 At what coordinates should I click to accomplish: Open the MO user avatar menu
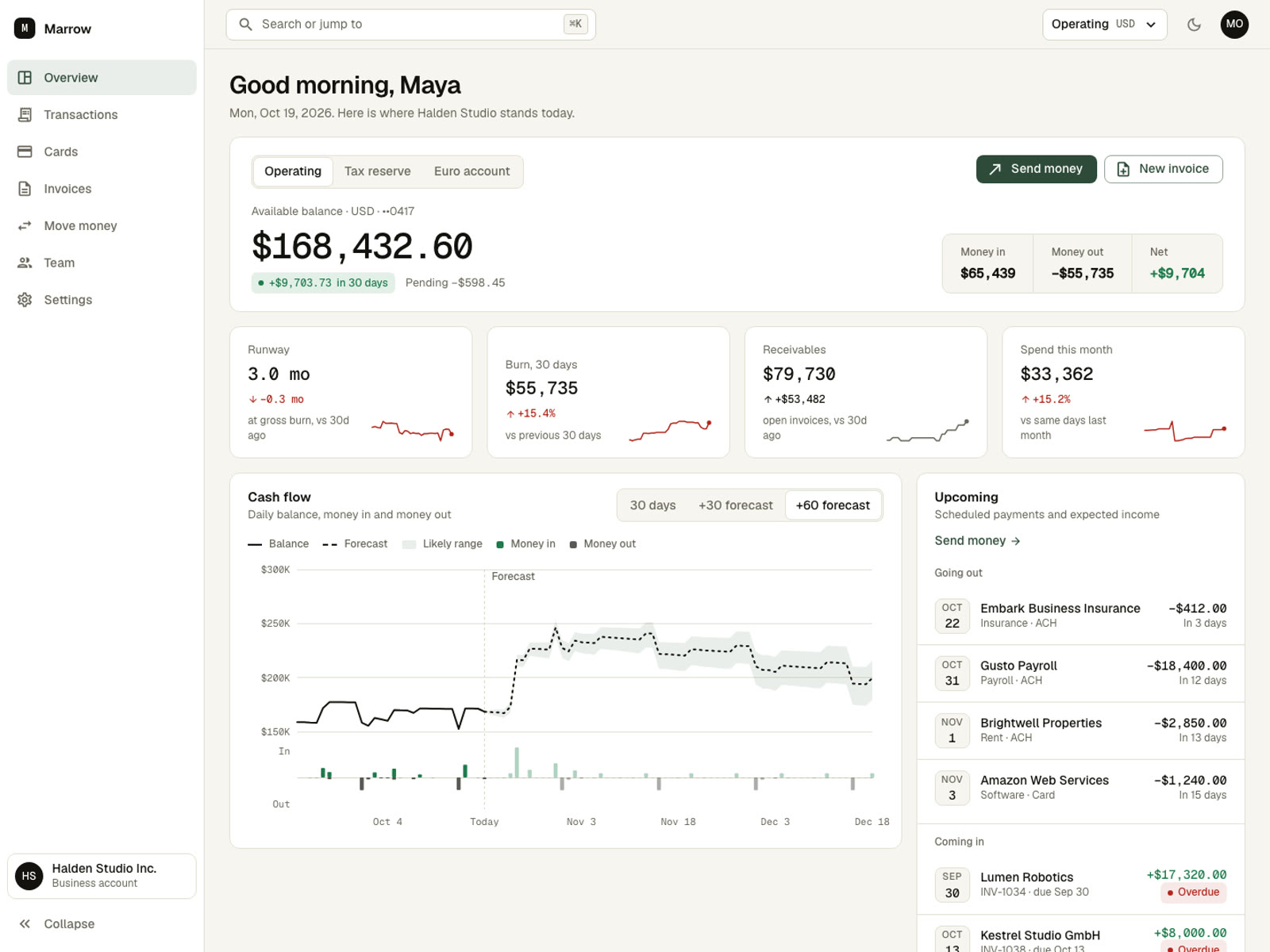(x=1234, y=25)
